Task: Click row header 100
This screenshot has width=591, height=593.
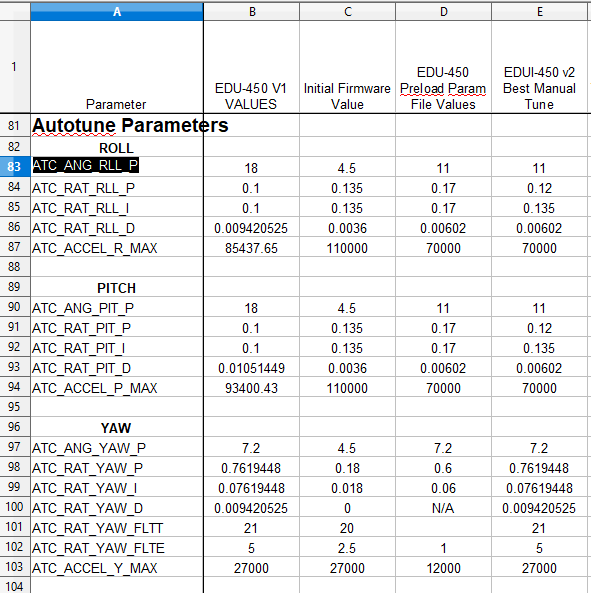Action: (x=15, y=507)
